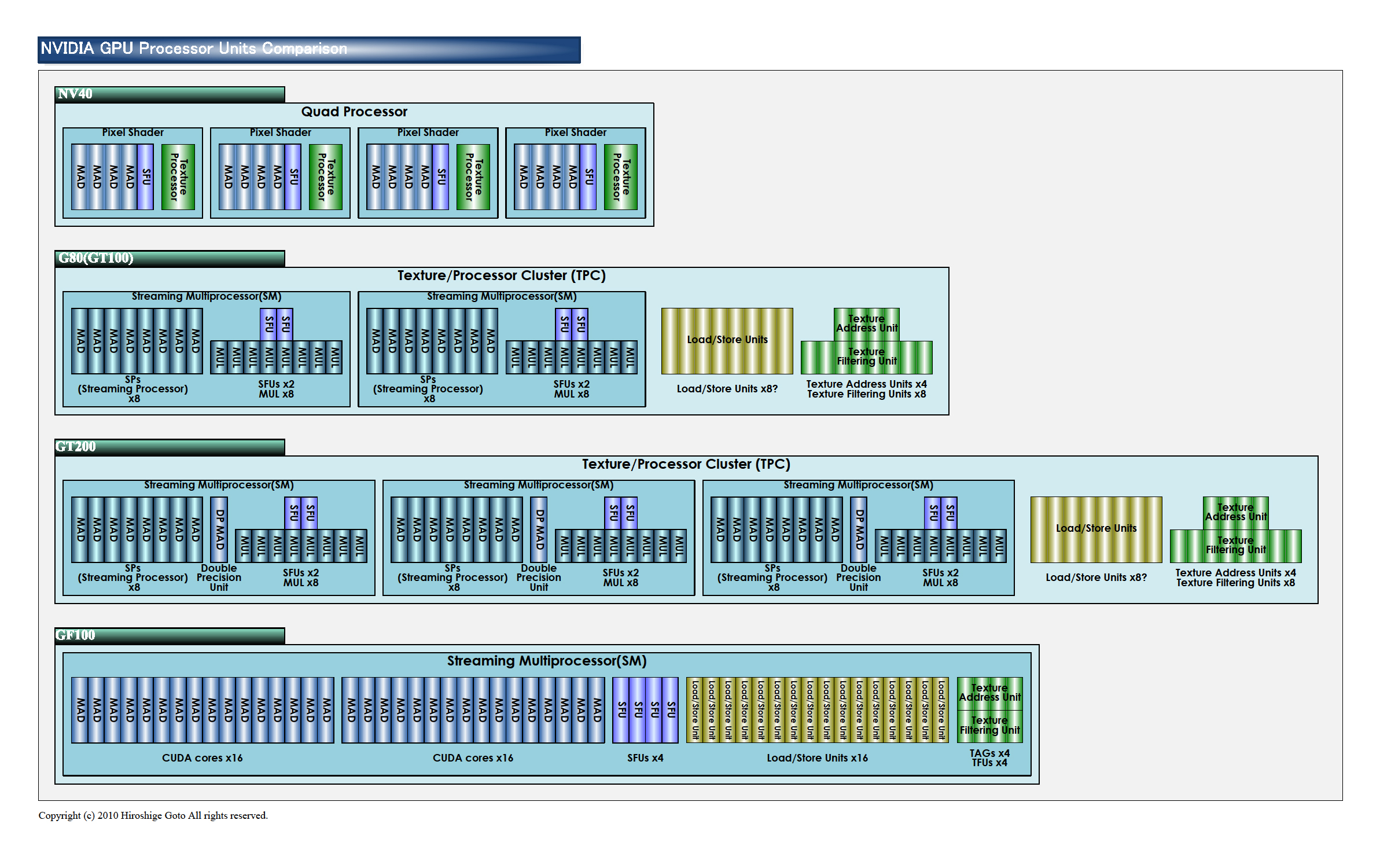Click the yellow Load/Store Units block in the G80 cluster
Image resolution: width=1391 pixels, height=868 pixels.
pos(727,341)
